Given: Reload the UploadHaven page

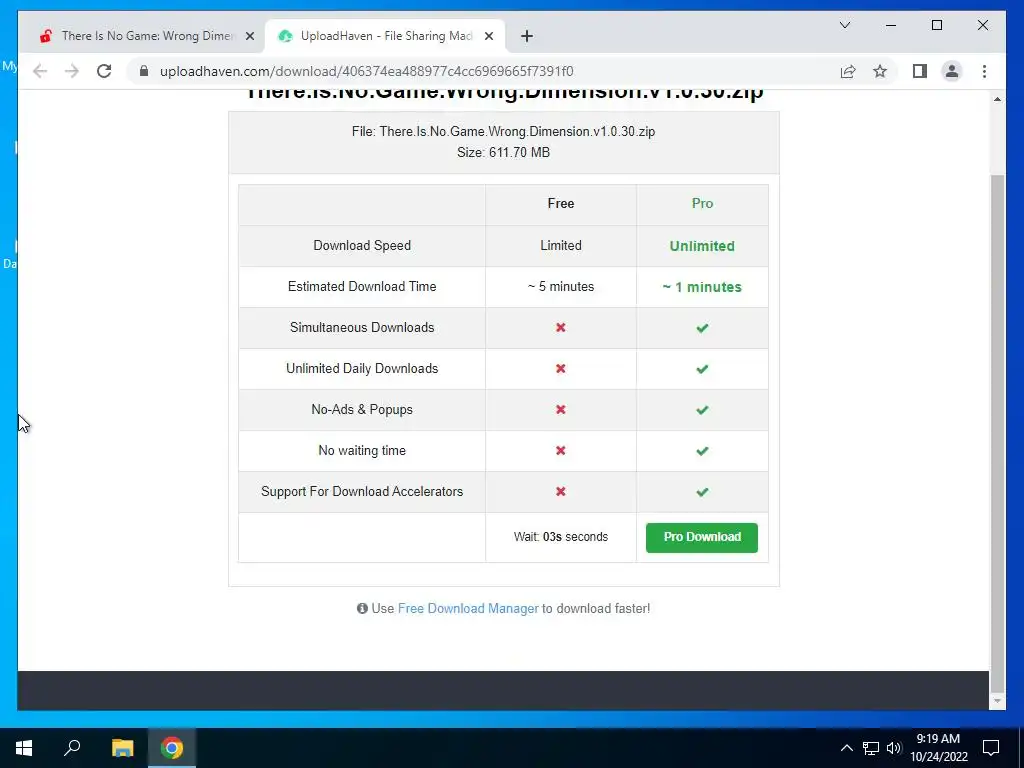Looking at the screenshot, I should click(x=104, y=71).
